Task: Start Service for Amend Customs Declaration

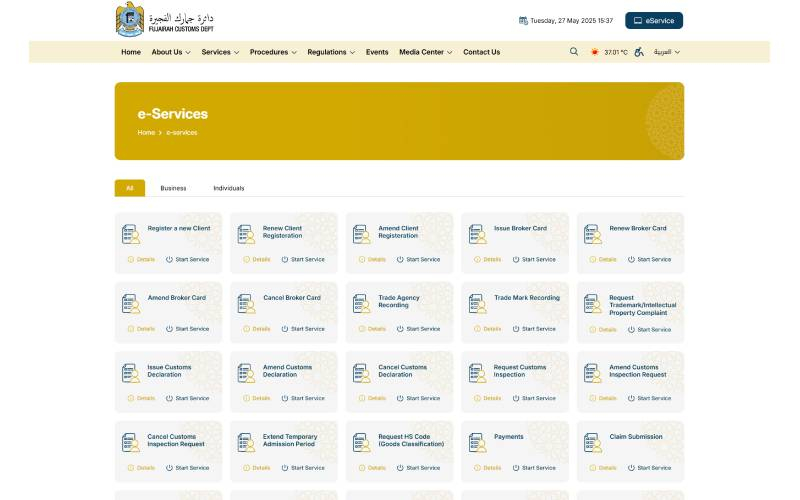Action: pos(303,398)
